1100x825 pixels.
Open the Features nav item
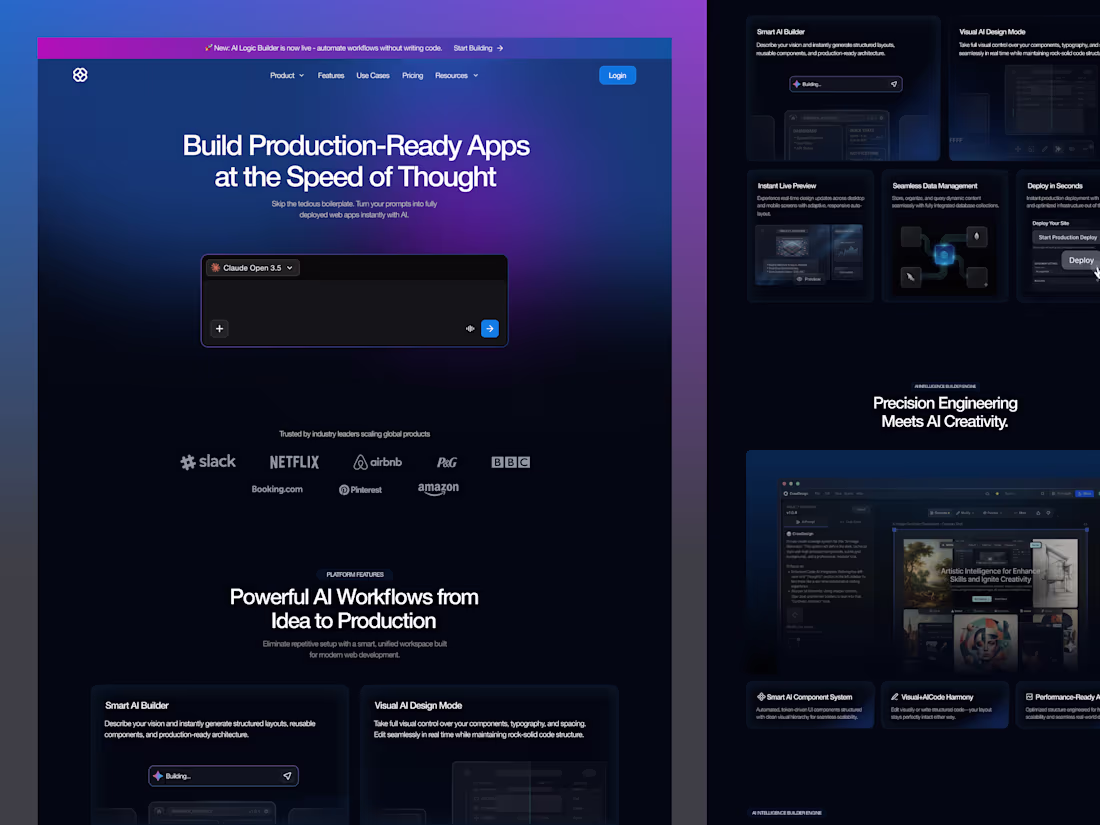[330, 76]
